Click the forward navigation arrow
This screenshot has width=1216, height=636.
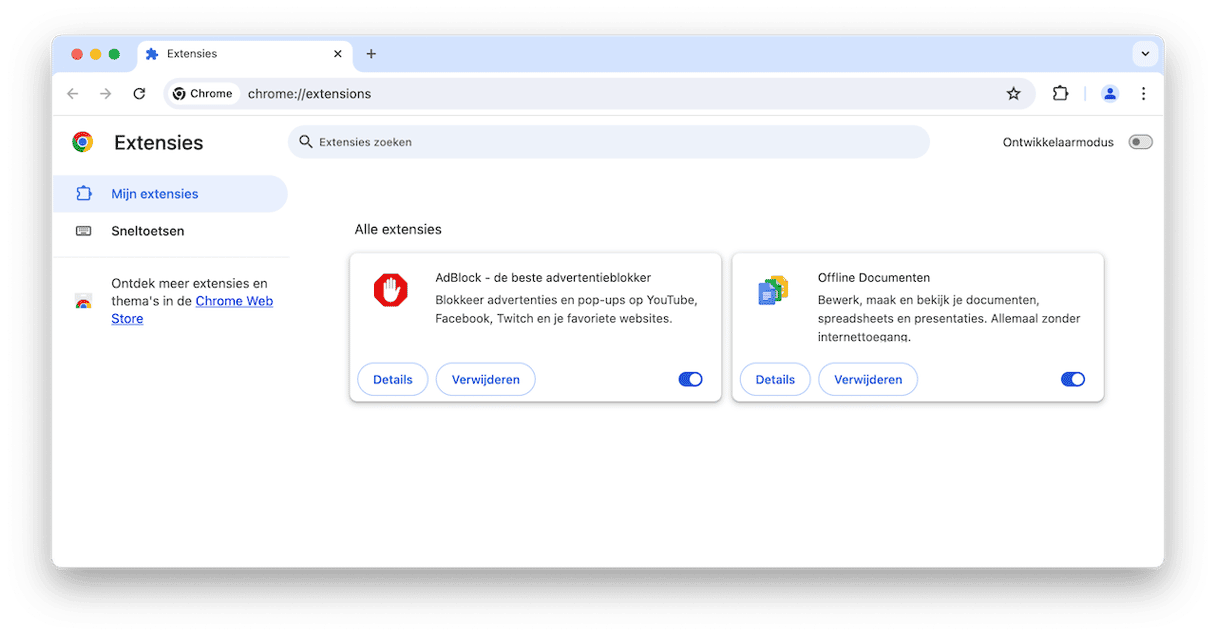[105, 94]
